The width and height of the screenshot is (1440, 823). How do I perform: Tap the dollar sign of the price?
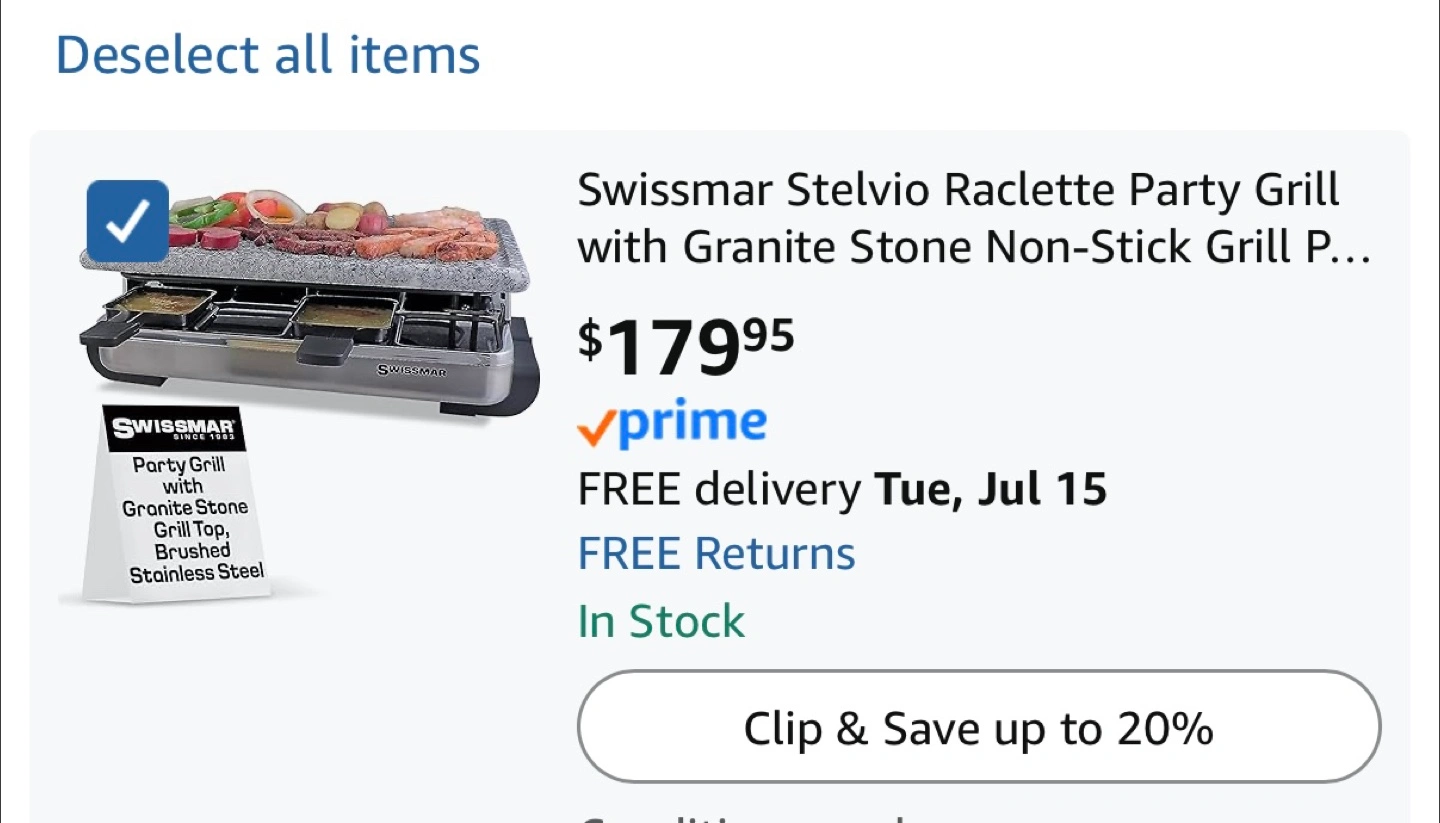tap(590, 341)
